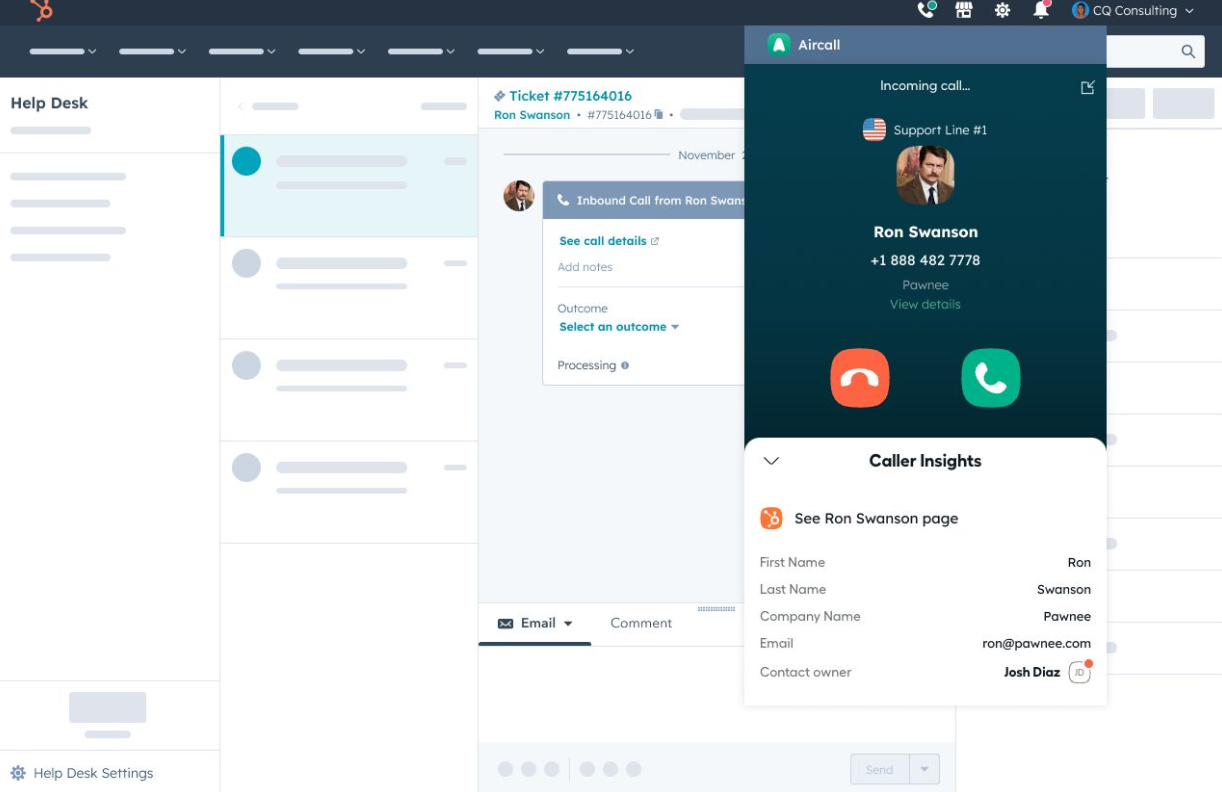Viewport: 1222px width, 792px height.
Task: Open See Ron Swanson page link
Action: pyautogui.click(x=876, y=518)
